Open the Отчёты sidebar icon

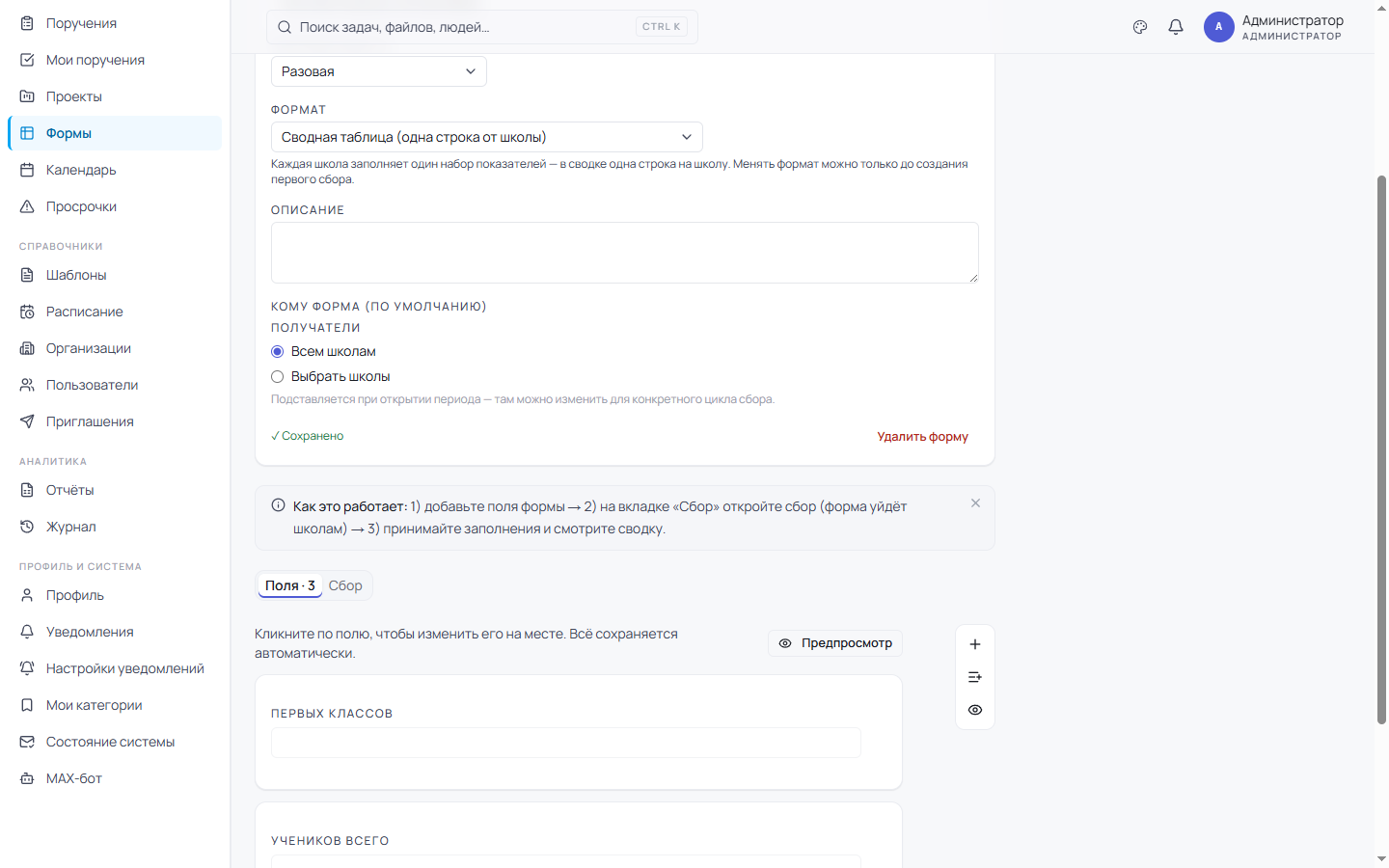(x=27, y=490)
